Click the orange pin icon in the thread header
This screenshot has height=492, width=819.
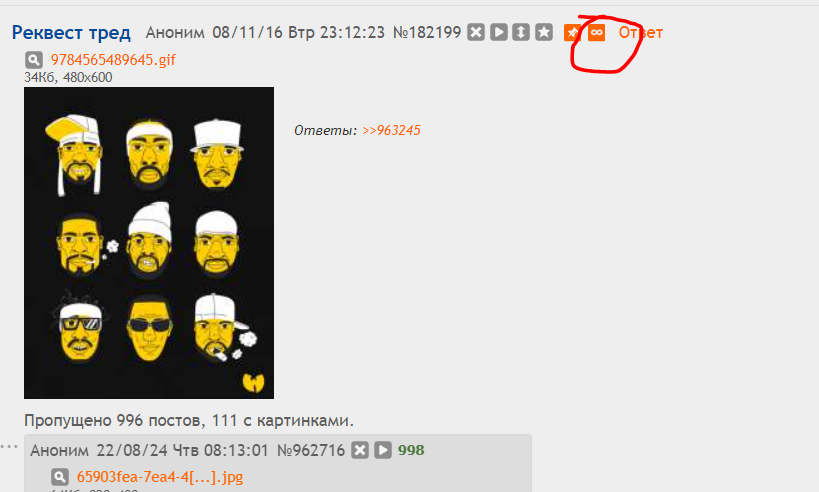[x=572, y=33]
